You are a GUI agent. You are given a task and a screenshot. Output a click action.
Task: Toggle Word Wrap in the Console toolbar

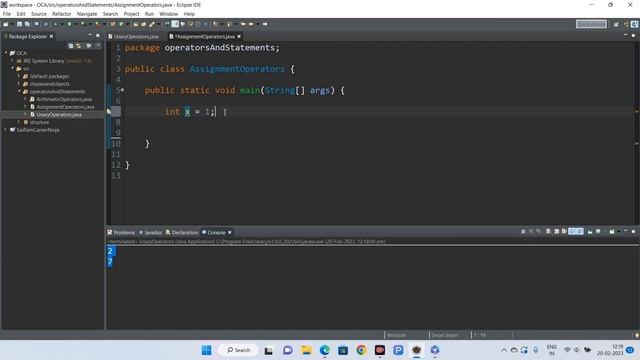(564, 231)
